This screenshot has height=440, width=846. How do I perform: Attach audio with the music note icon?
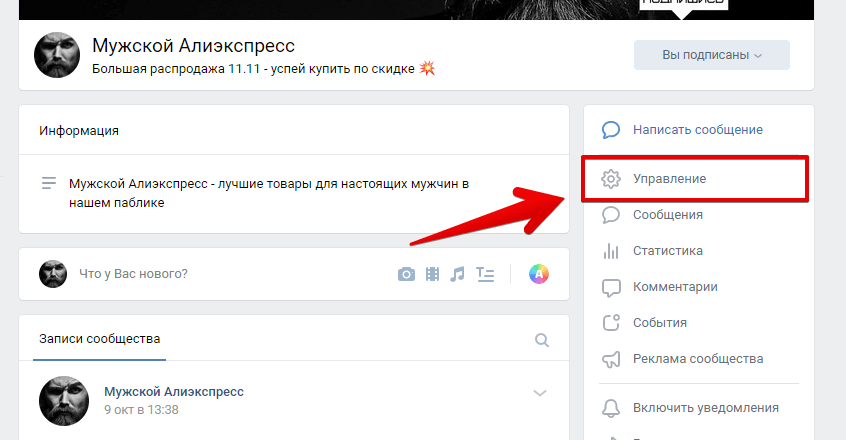pos(458,274)
